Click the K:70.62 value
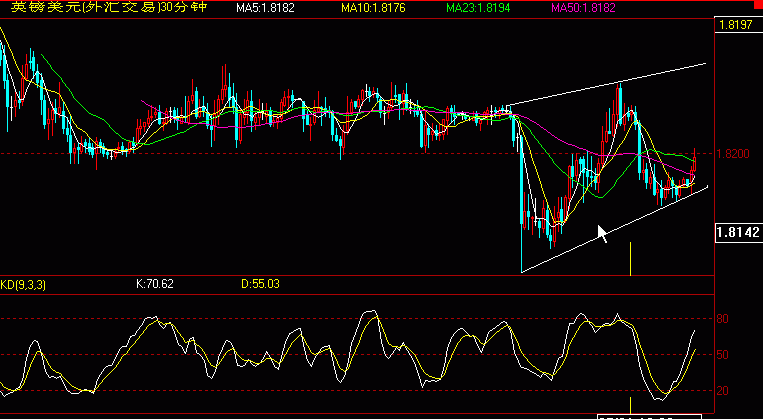This screenshot has width=763, height=419. click(x=155, y=284)
